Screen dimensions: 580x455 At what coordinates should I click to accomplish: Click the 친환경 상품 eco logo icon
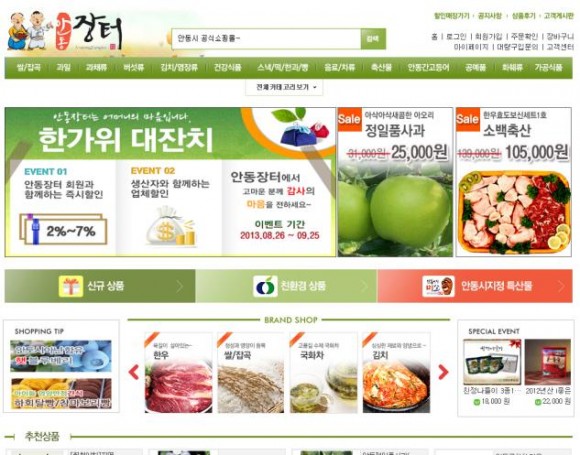coord(265,286)
